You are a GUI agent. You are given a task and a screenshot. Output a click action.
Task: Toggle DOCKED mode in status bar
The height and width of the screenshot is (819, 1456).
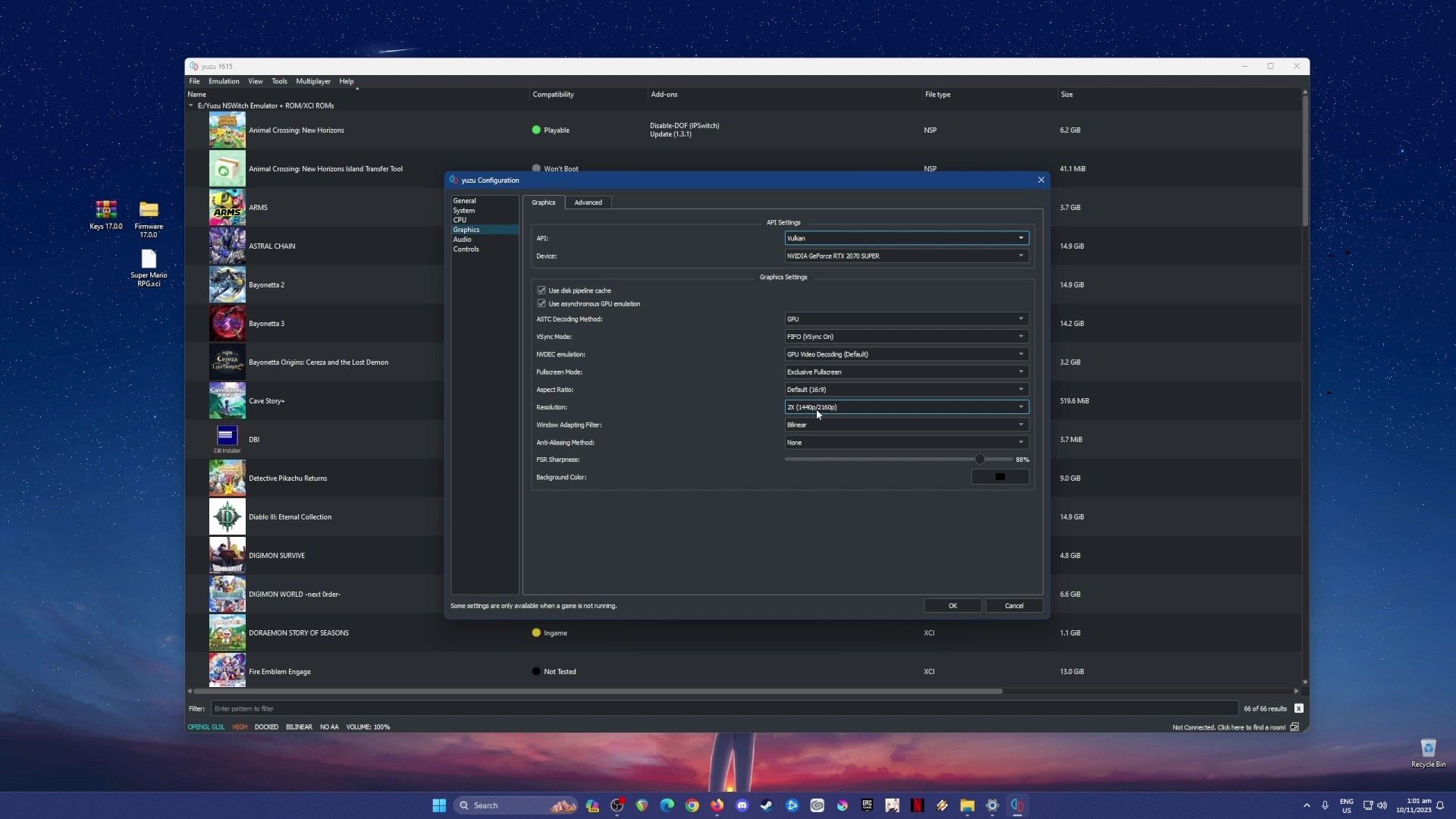(x=266, y=726)
